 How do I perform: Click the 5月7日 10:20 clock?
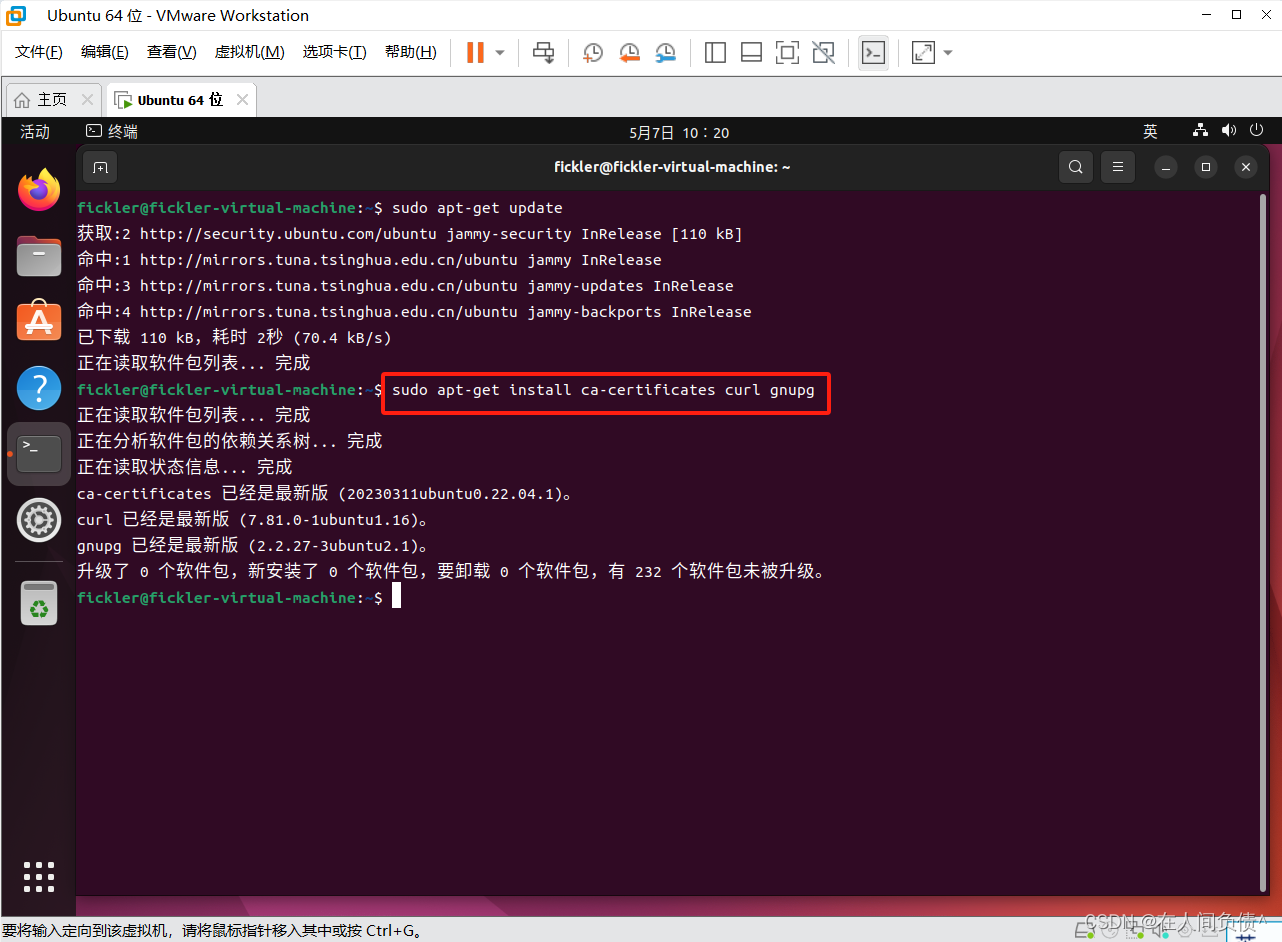point(679,132)
